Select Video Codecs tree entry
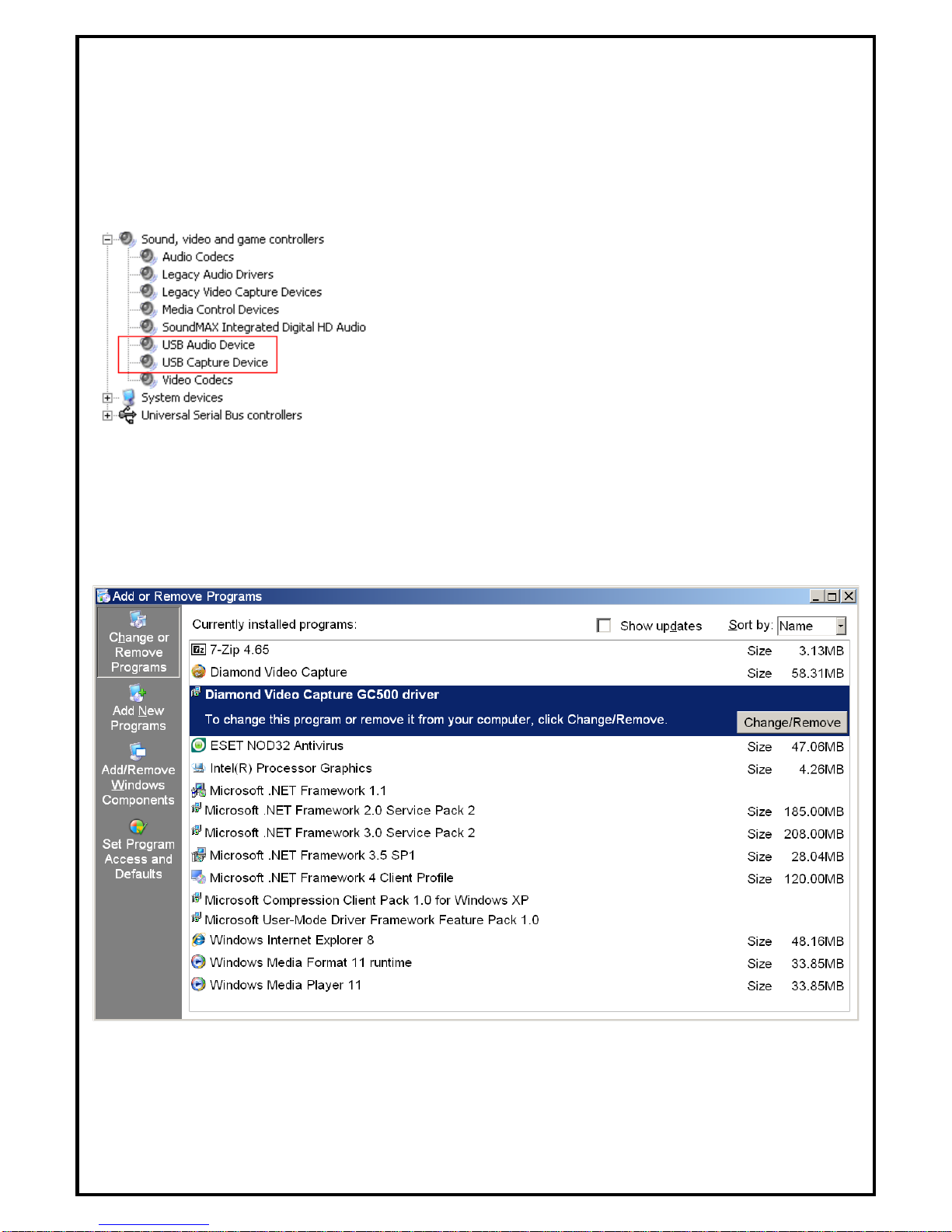The width and height of the screenshot is (952, 1232). (197, 380)
